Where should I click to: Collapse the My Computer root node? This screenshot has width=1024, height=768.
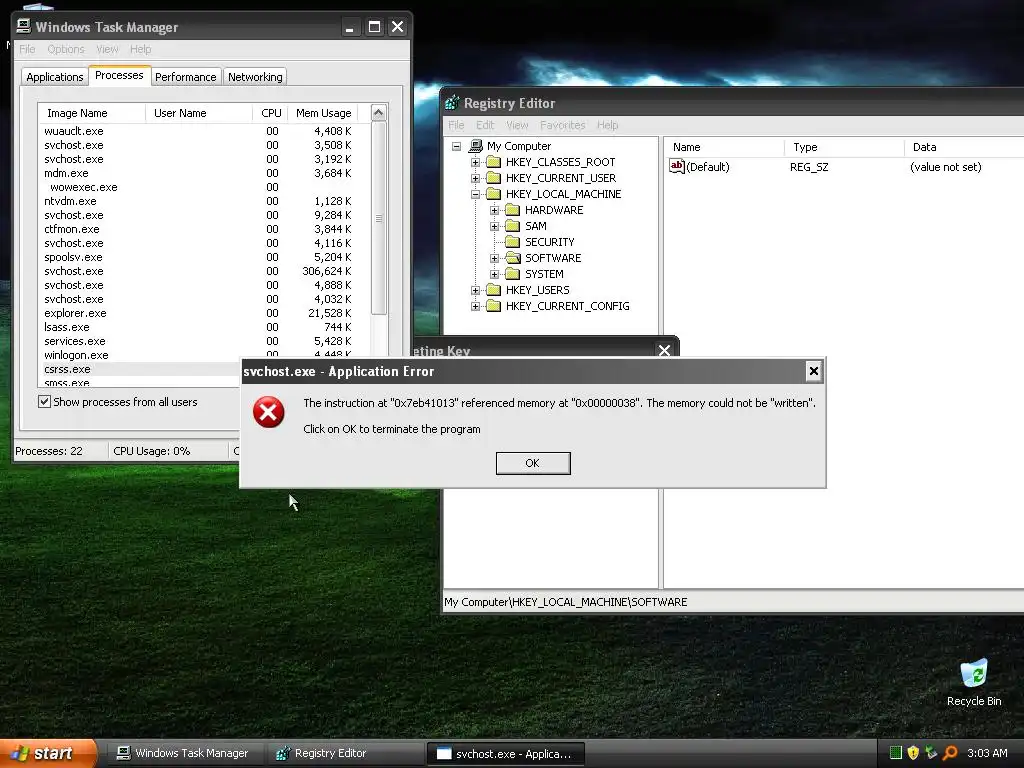pos(456,146)
